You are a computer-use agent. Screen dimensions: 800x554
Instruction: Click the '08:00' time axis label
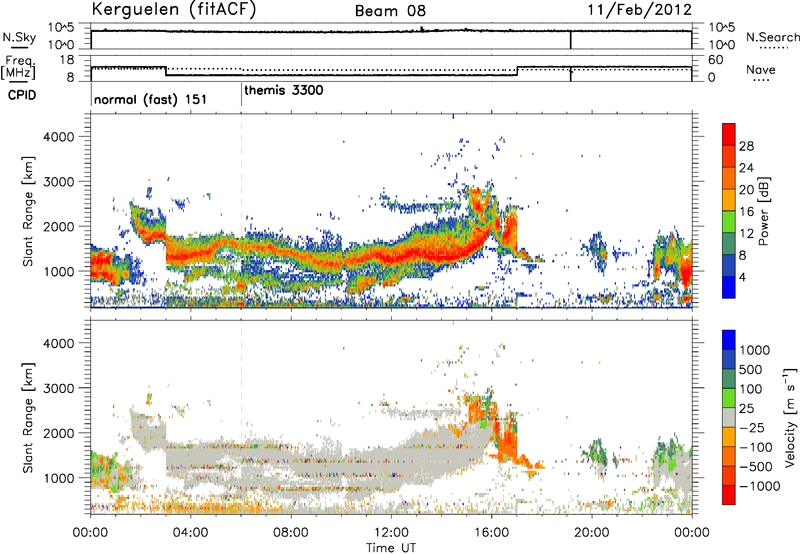pyautogui.click(x=291, y=533)
